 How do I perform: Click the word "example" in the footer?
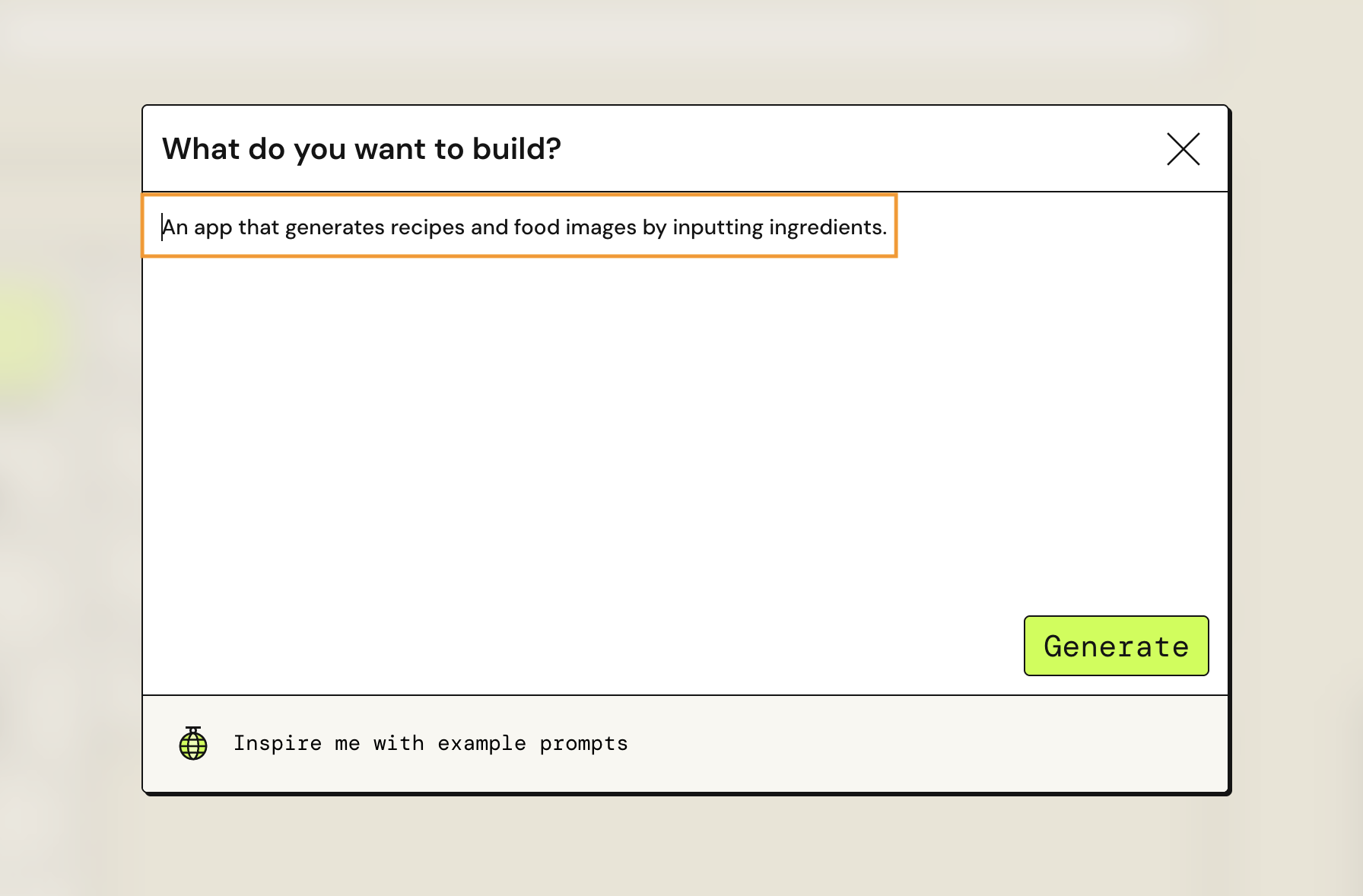pos(481,743)
